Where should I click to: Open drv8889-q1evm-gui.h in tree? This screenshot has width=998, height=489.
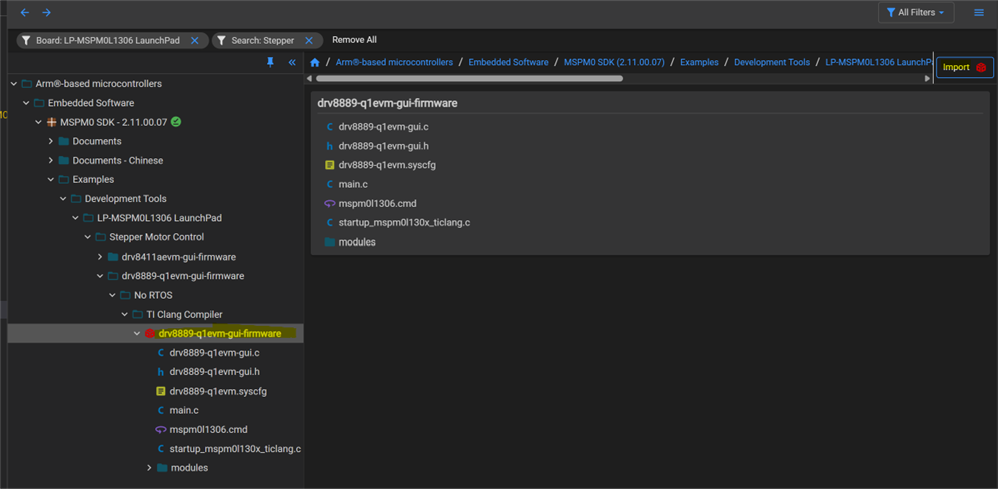point(214,371)
